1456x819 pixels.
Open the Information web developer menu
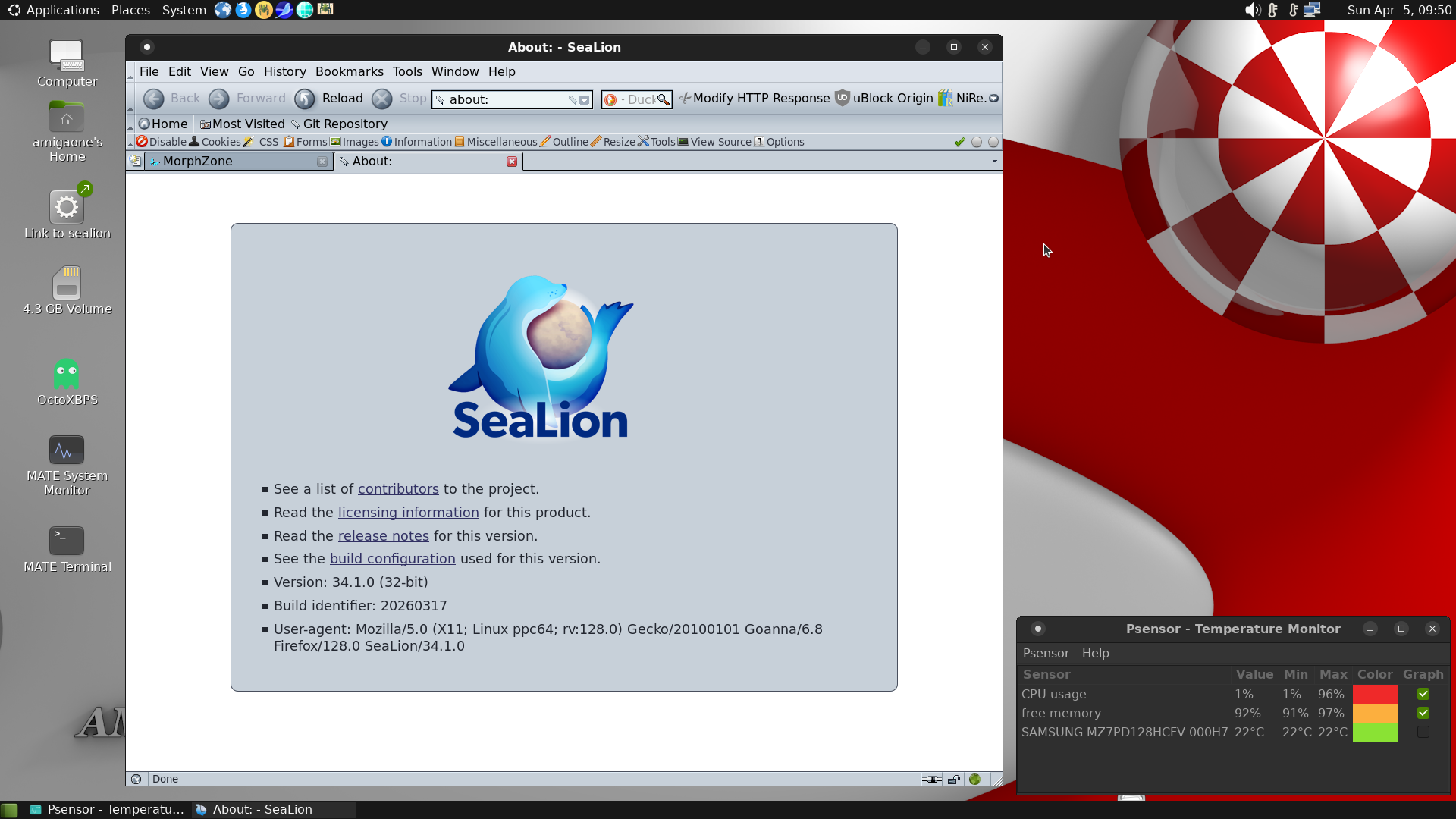point(416,142)
